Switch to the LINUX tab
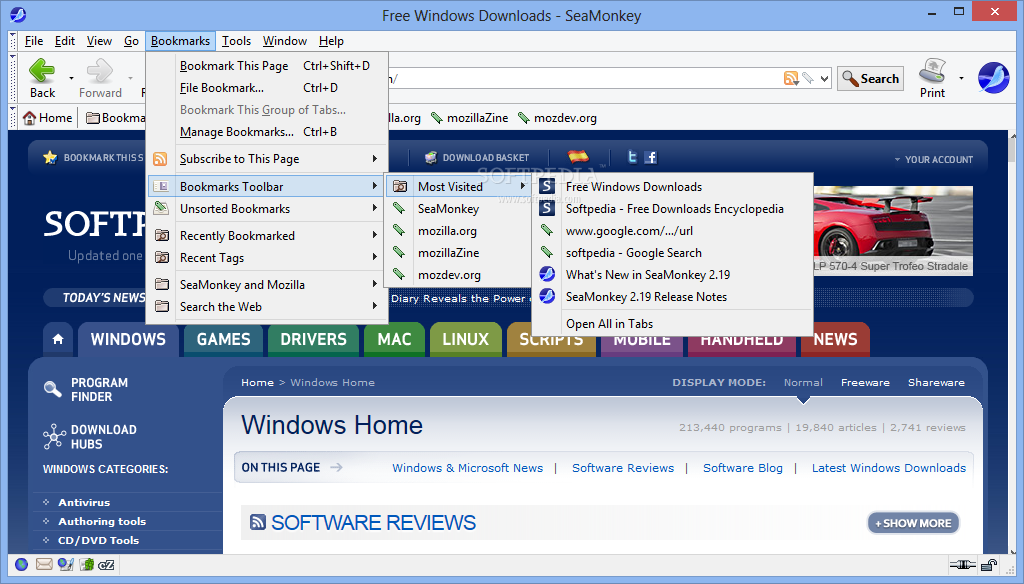1024x584 pixels. tap(466, 340)
